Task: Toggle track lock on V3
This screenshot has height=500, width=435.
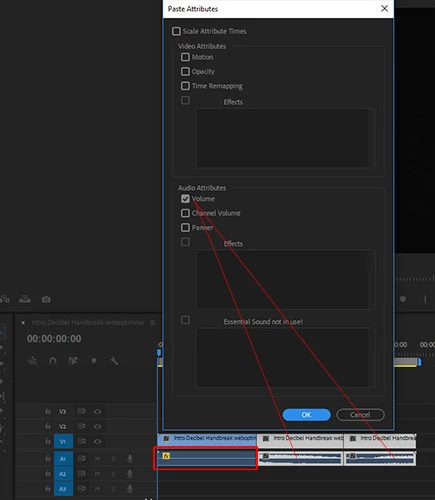Action: tap(48, 411)
